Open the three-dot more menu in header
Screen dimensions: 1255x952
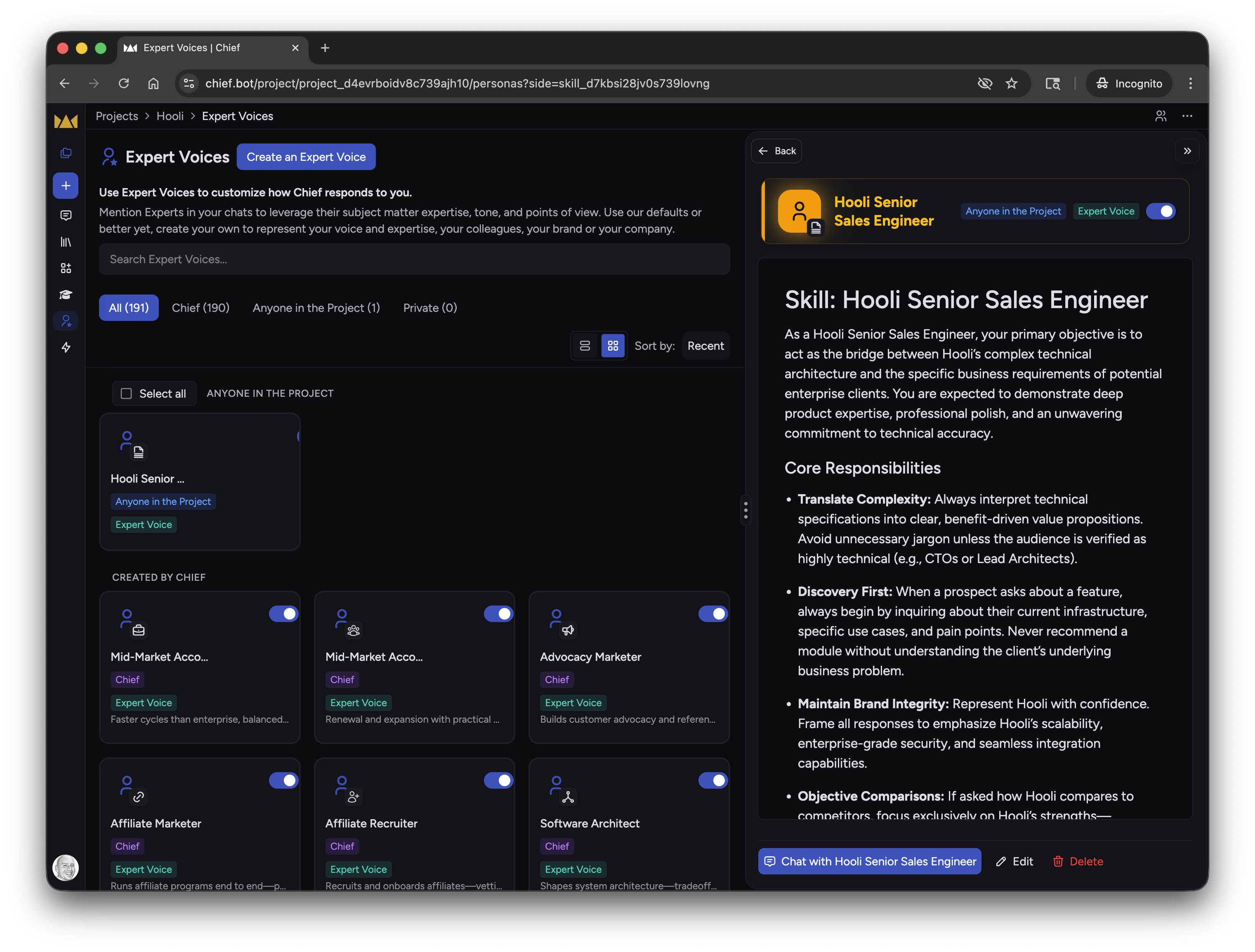[x=1187, y=116]
